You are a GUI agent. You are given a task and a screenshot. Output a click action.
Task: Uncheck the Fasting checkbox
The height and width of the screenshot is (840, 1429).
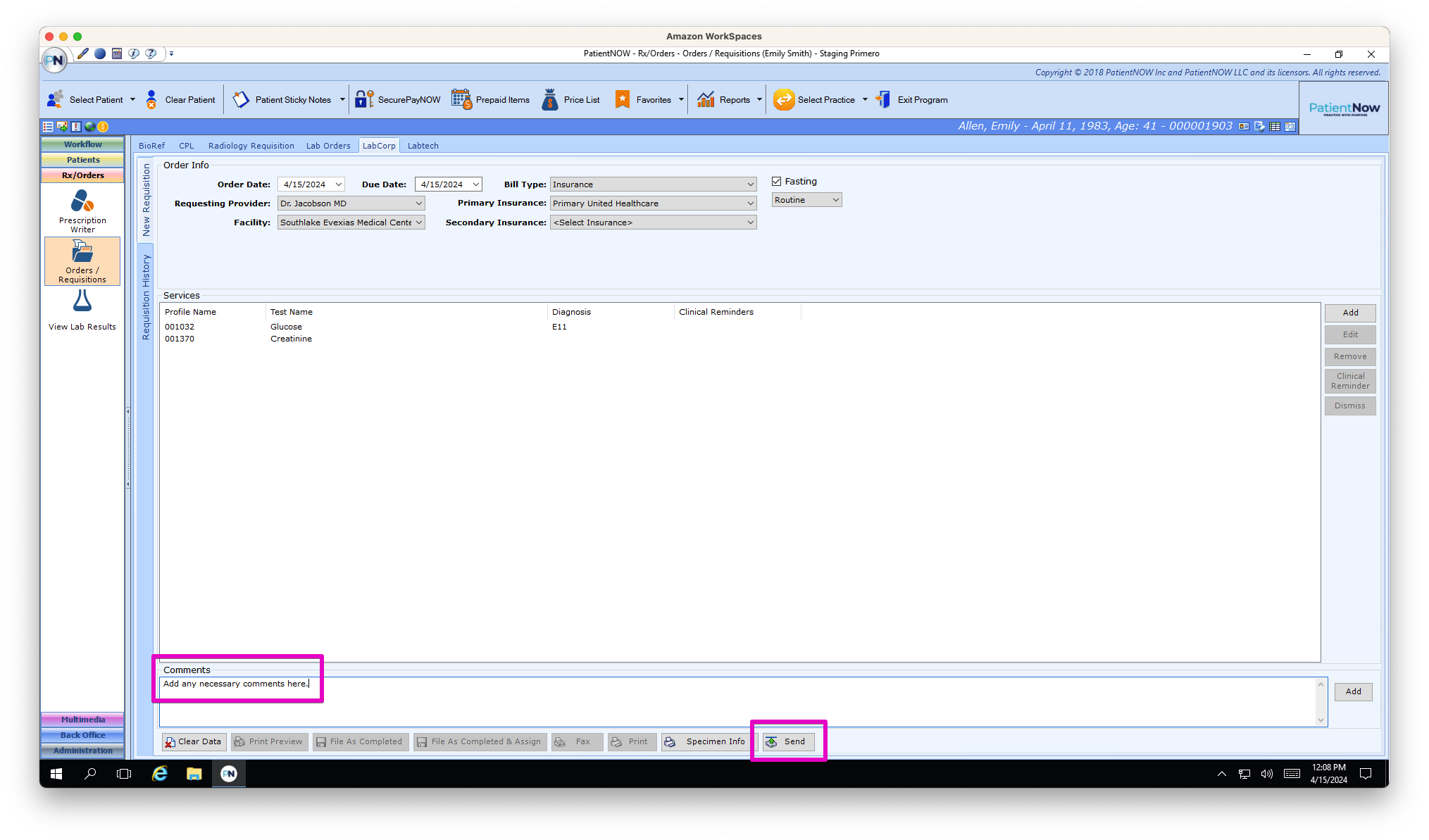tap(777, 182)
